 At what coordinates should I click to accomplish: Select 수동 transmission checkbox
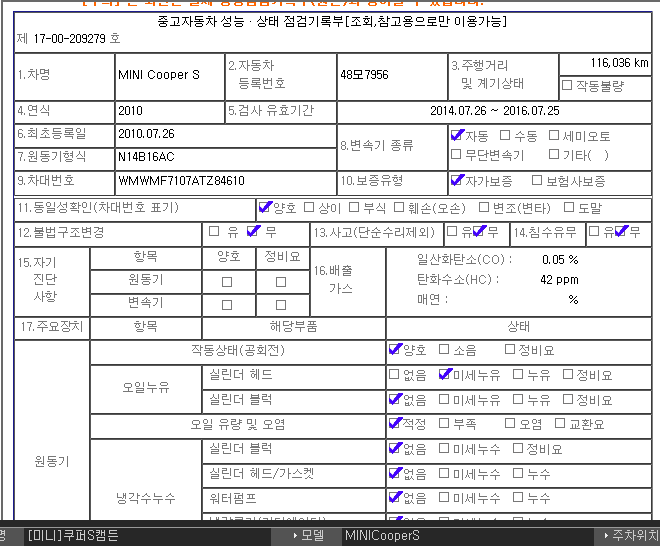pyautogui.click(x=505, y=135)
